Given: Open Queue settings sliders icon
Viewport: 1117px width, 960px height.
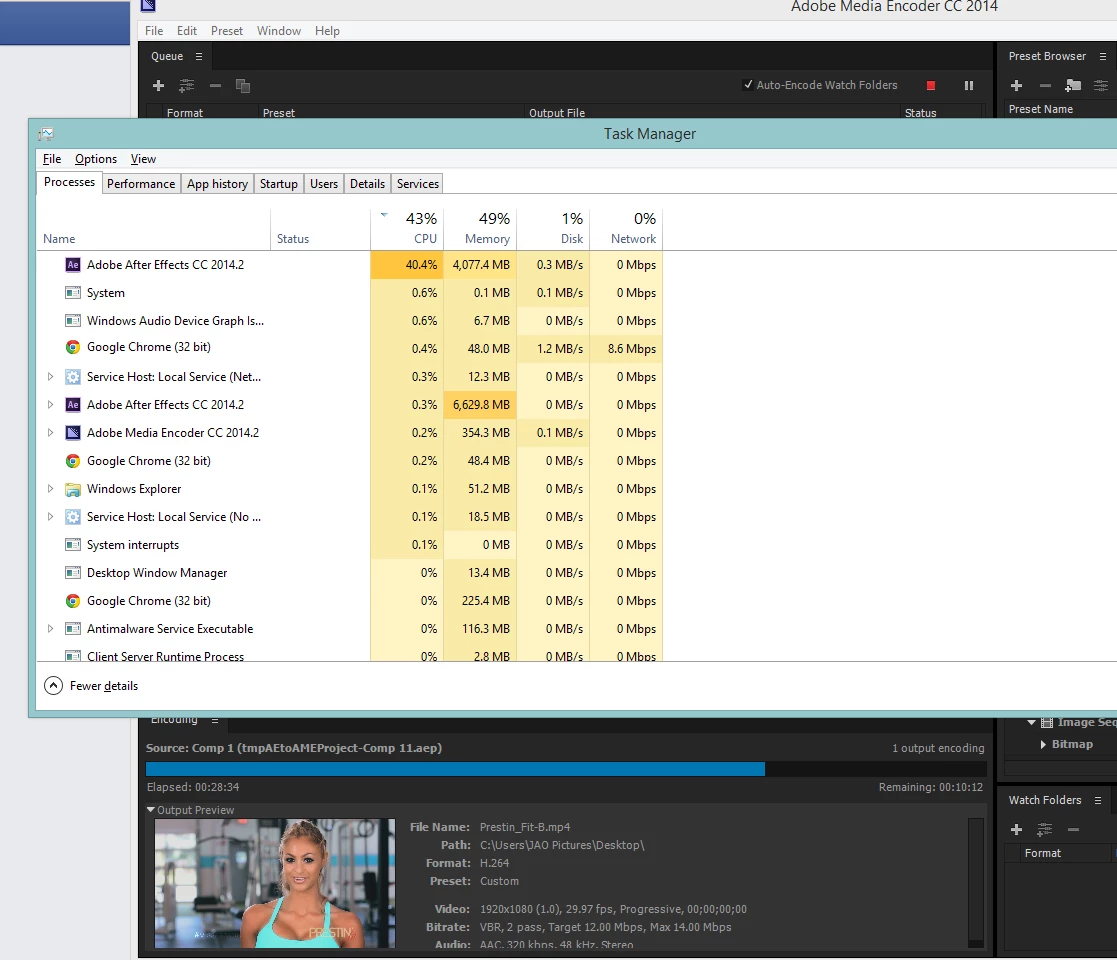Looking at the screenshot, I should coord(186,85).
